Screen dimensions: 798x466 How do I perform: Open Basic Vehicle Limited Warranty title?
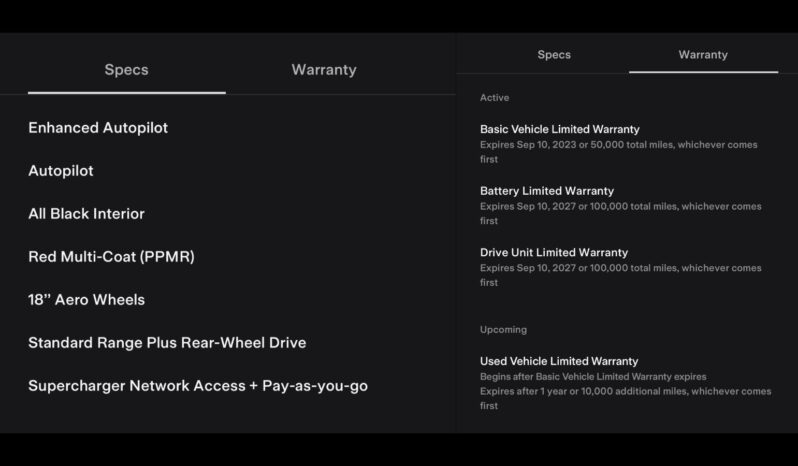(560, 129)
